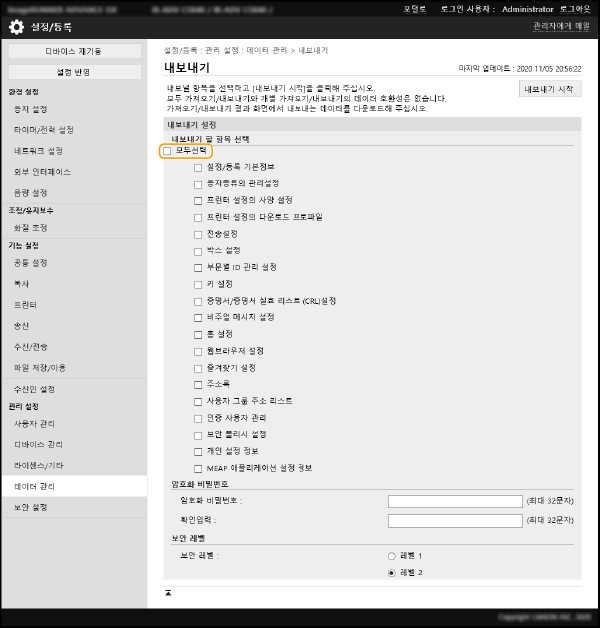
Task: Click the 설정 반영 button
Action: point(73,72)
